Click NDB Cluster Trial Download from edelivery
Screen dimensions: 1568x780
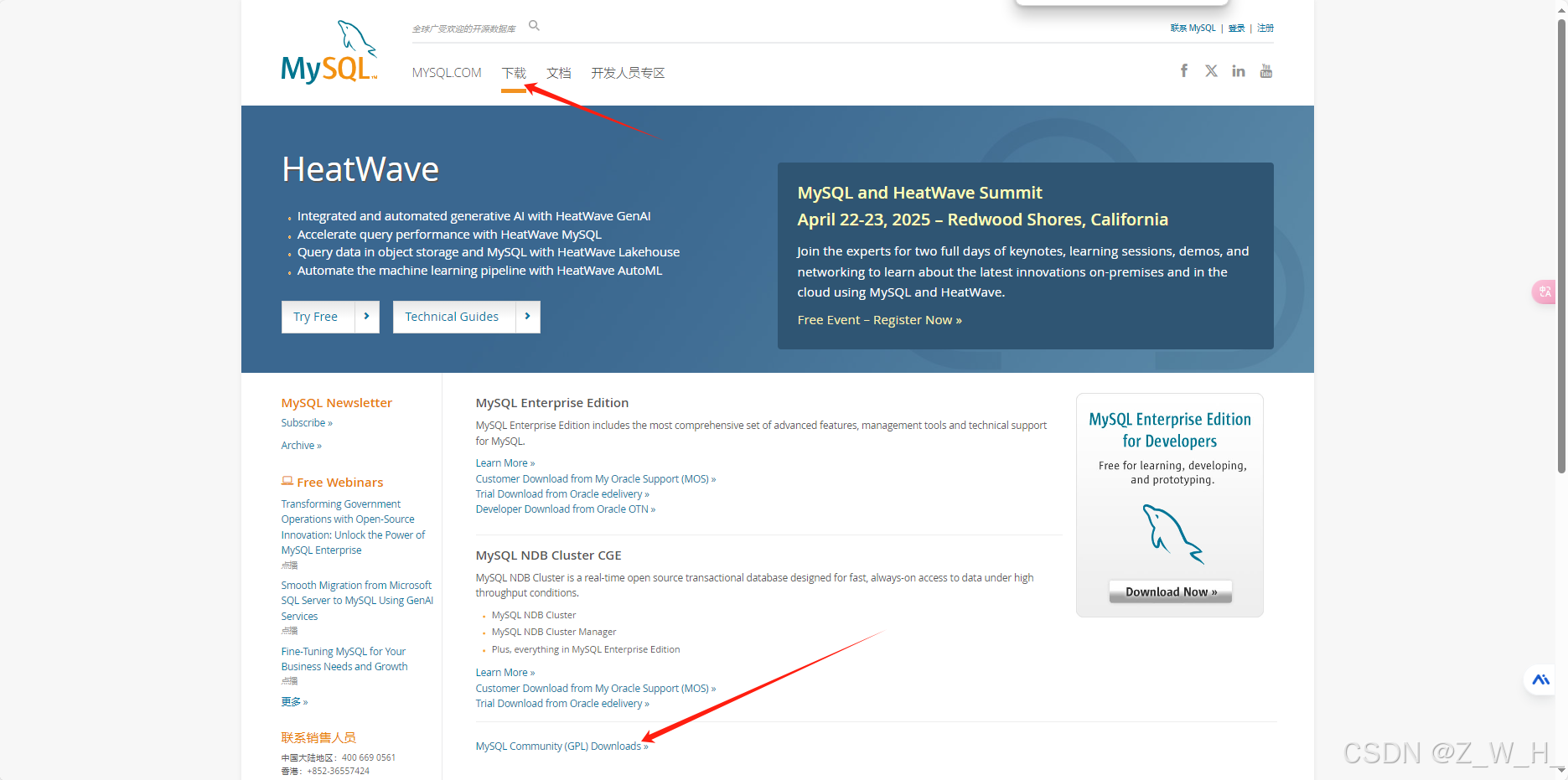[x=562, y=704]
